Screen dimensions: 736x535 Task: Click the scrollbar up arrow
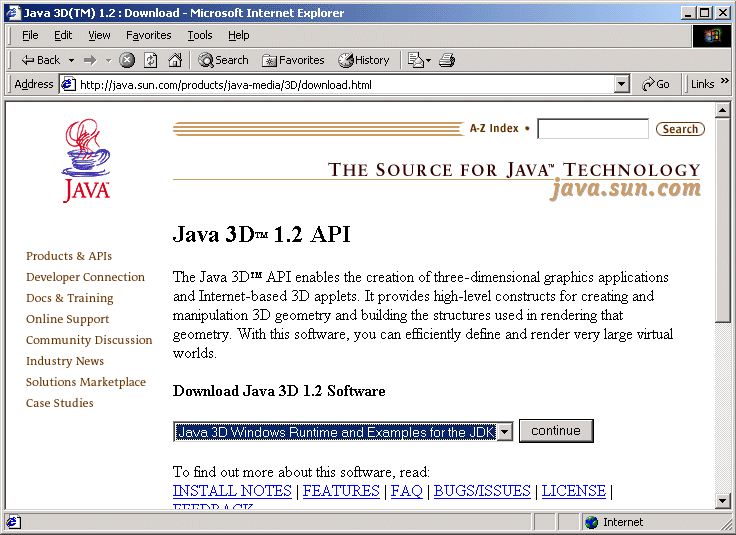coord(722,110)
